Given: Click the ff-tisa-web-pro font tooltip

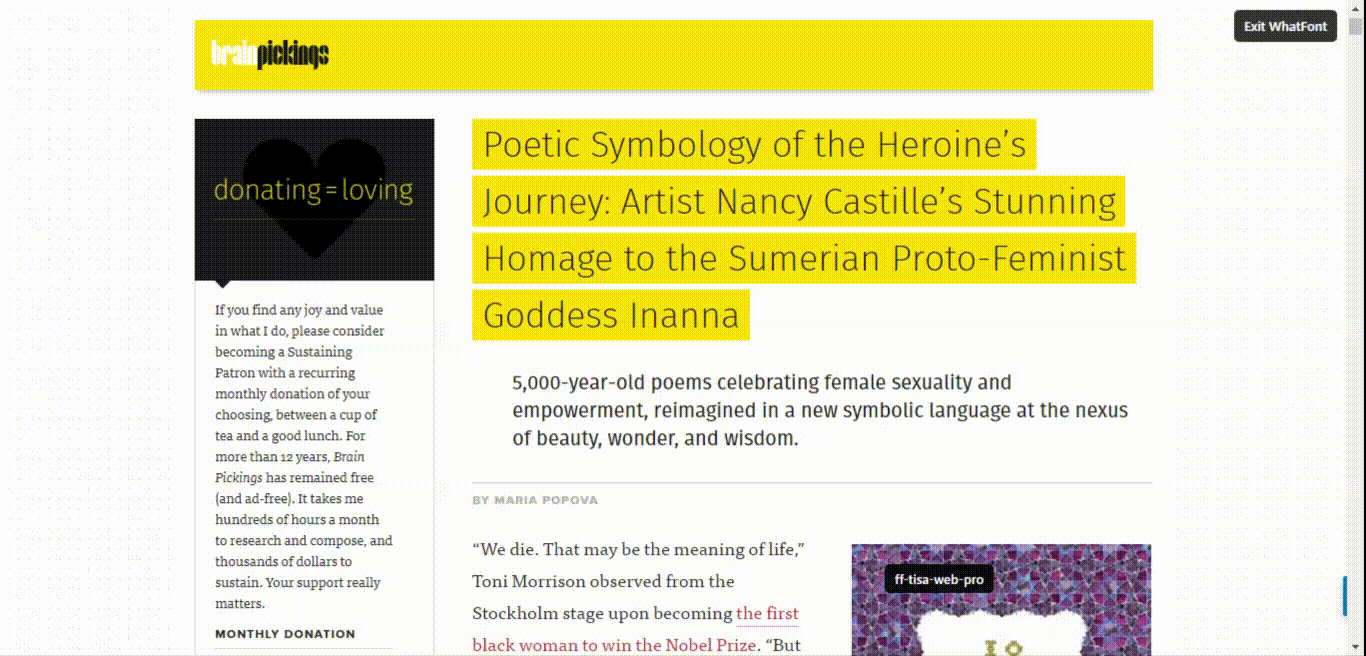Looking at the screenshot, I should (938, 579).
